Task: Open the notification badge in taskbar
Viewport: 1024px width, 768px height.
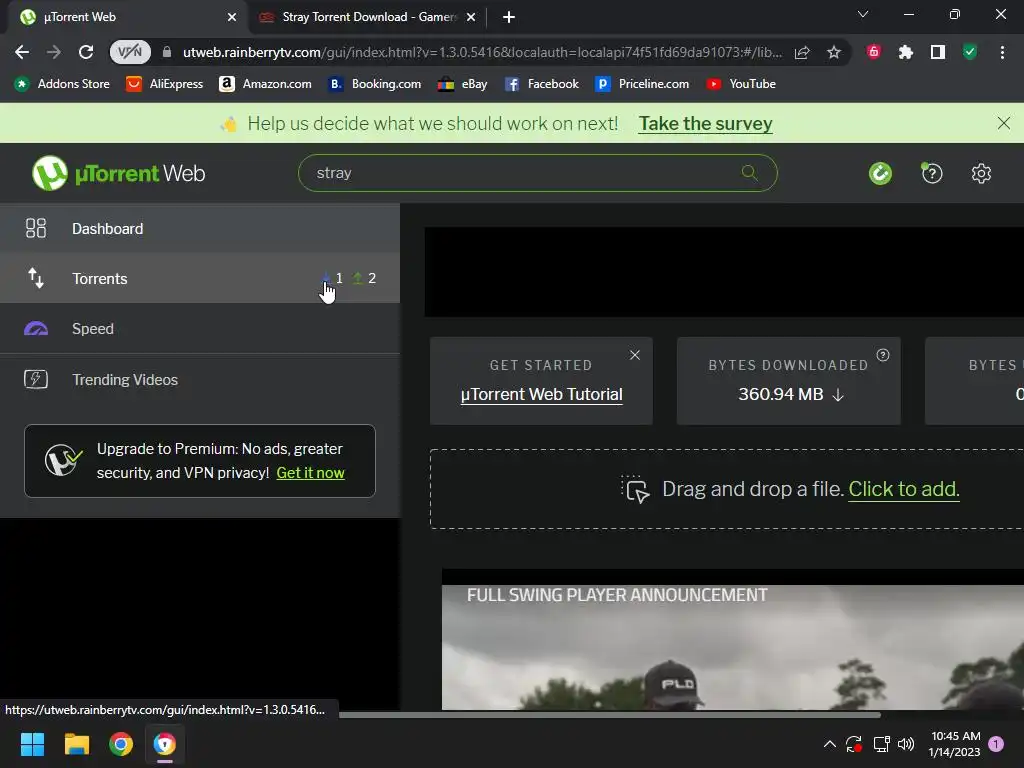Action: [996, 744]
